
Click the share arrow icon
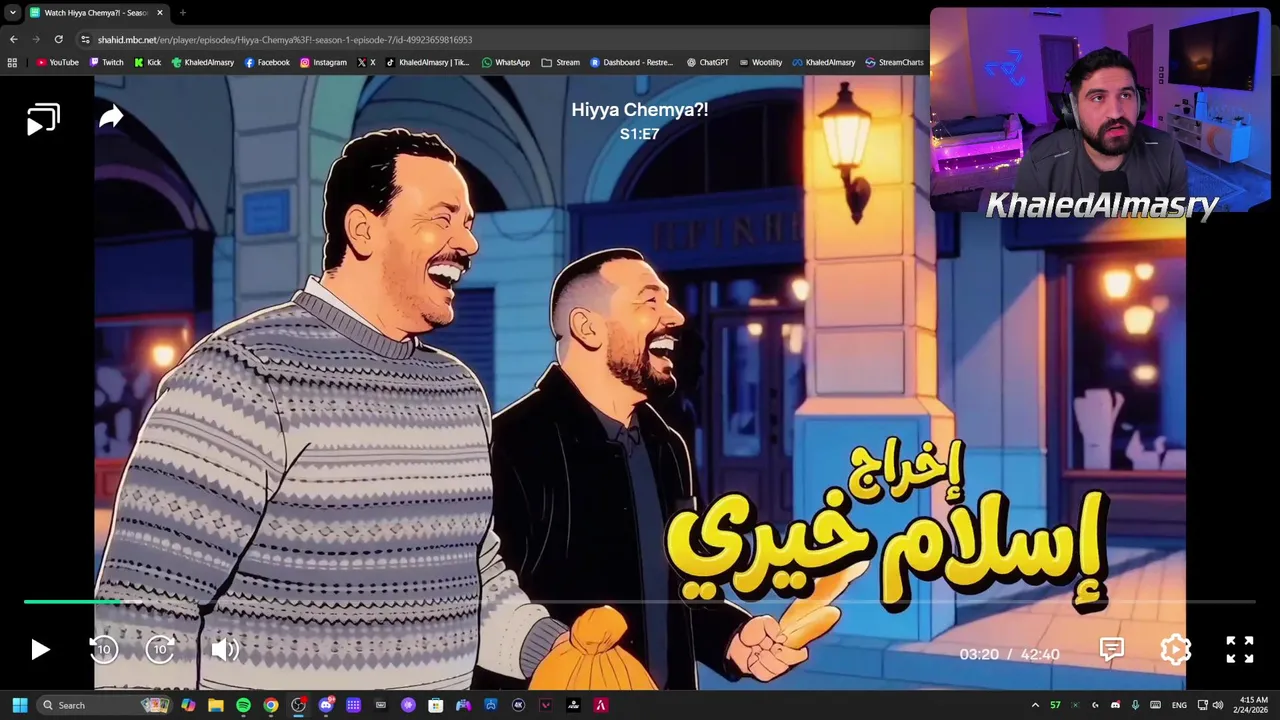[111, 117]
